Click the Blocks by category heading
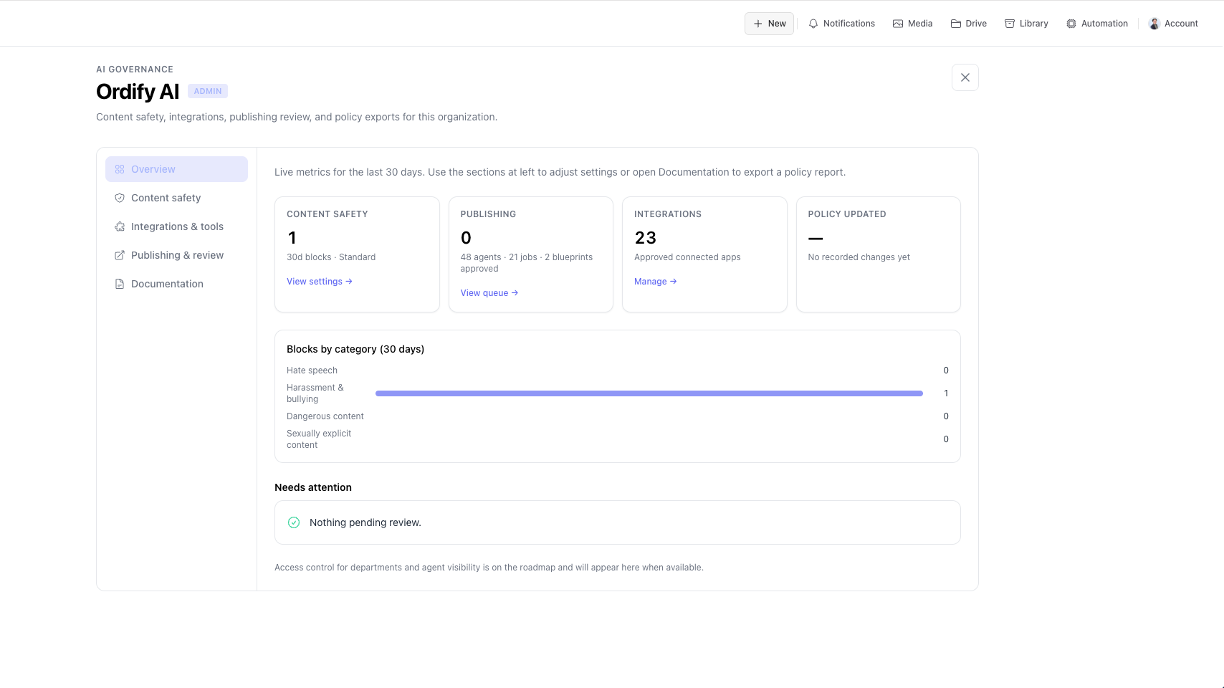Screen dimensions: 1224x688 [355, 349]
